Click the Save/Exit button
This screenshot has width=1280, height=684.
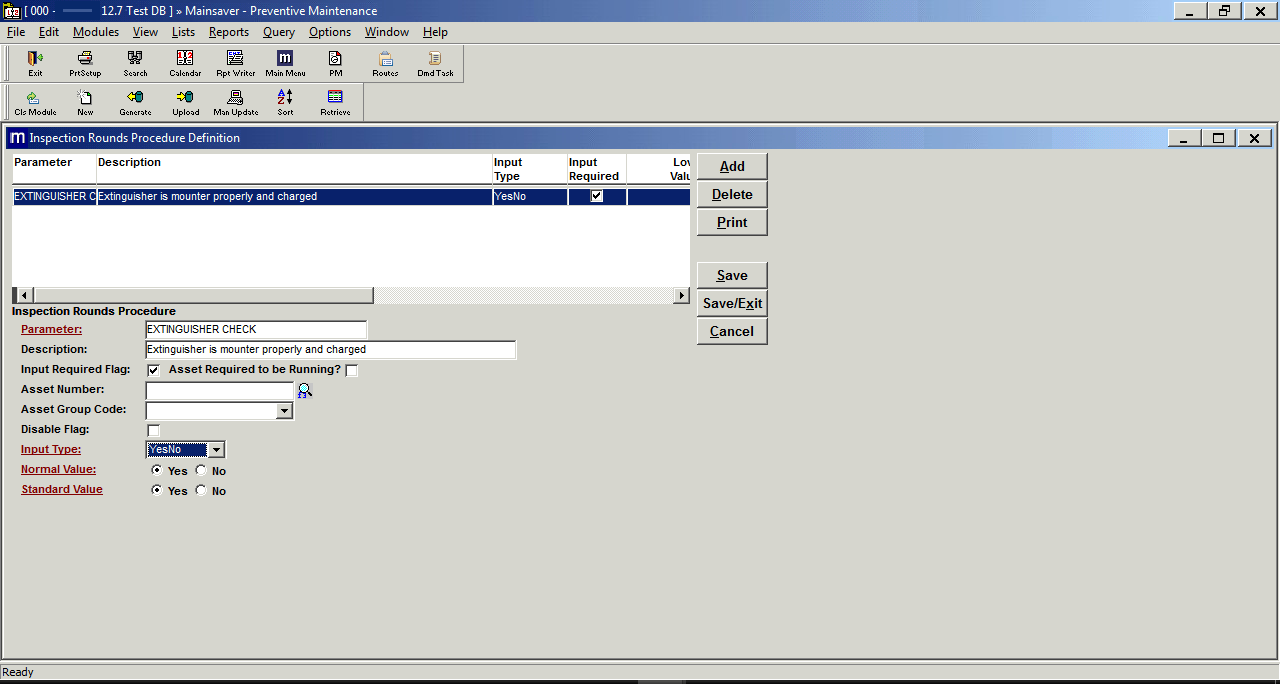tap(732, 303)
